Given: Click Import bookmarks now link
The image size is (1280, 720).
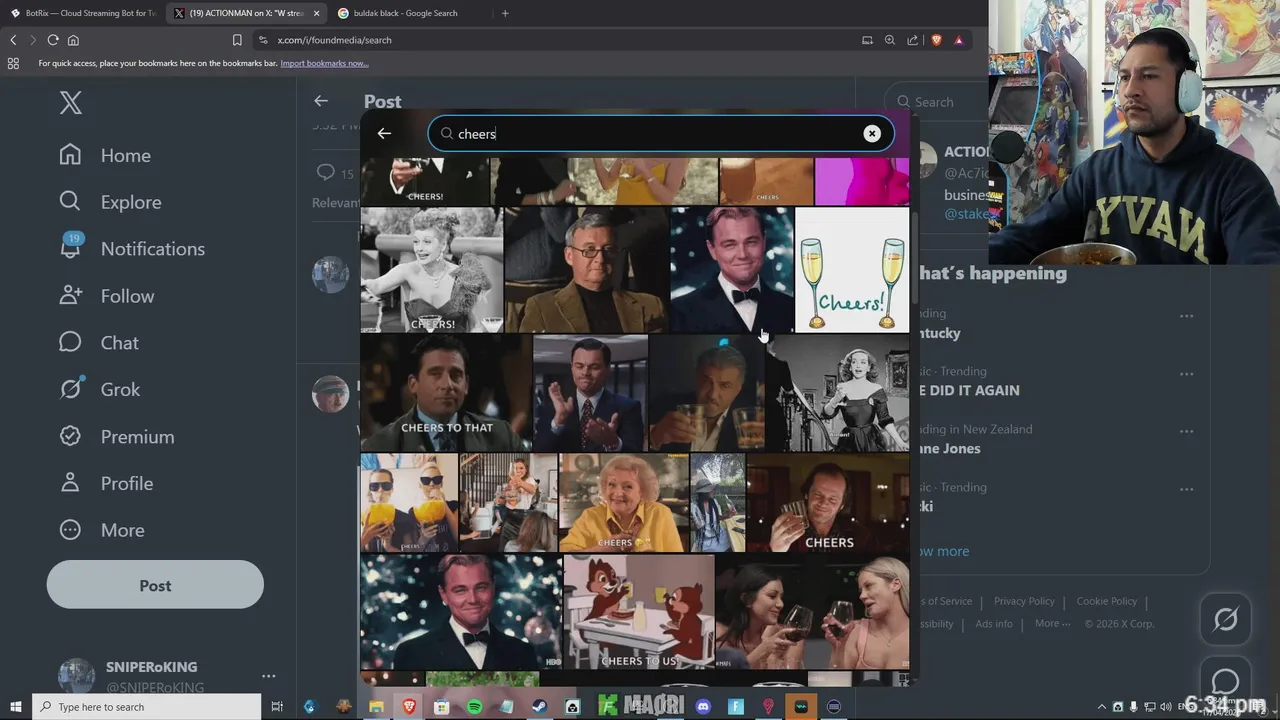Looking at the screenshot, I should 324,63.
